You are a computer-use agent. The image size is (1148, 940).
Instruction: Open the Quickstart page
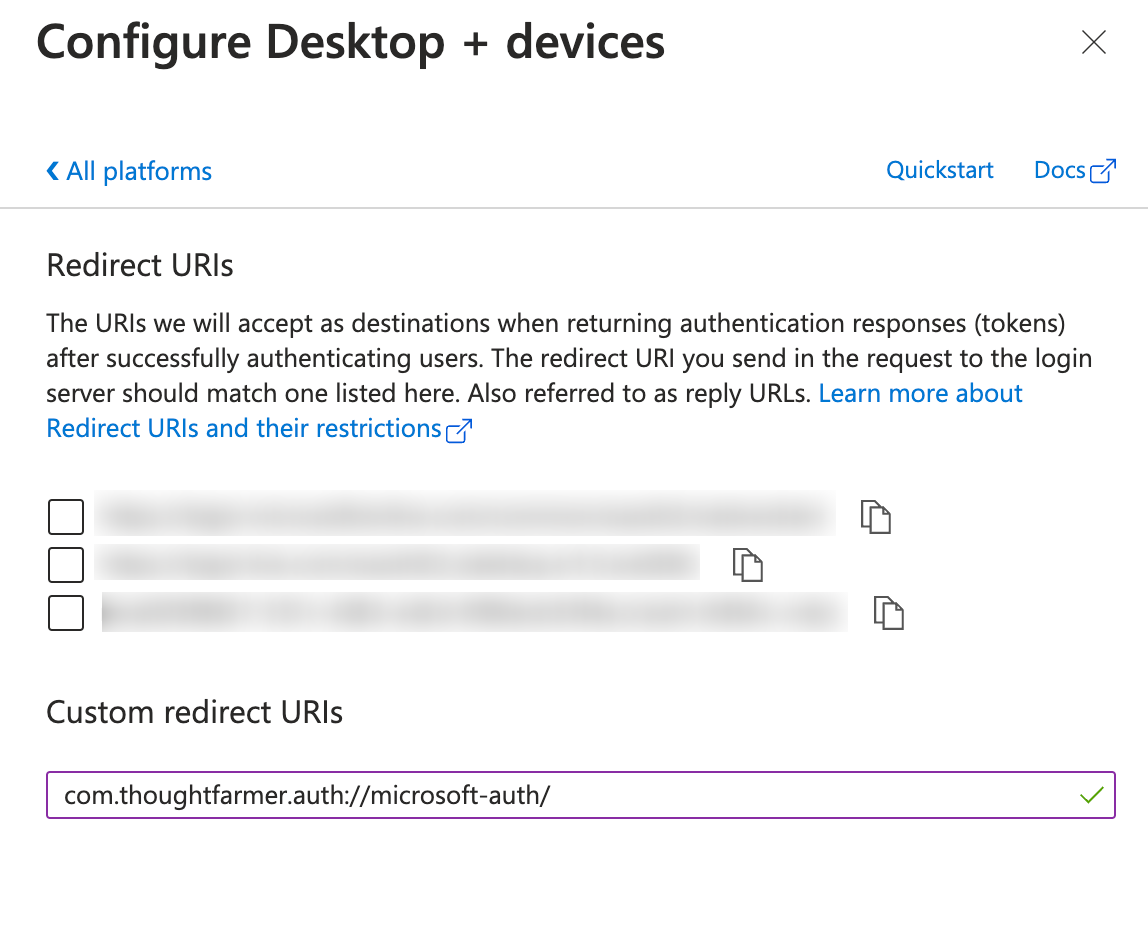click(940, 170)
